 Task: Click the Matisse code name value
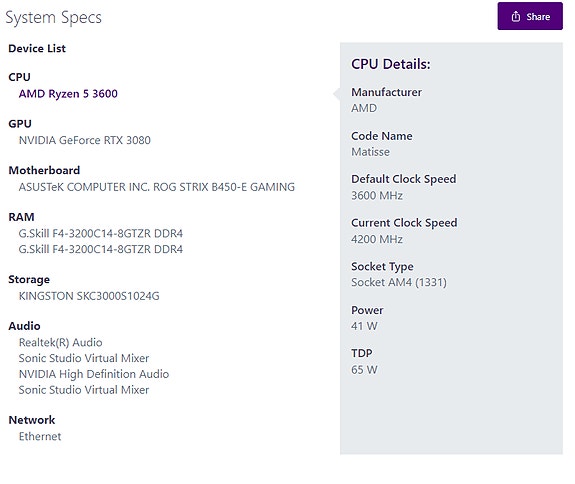[371, 152]
